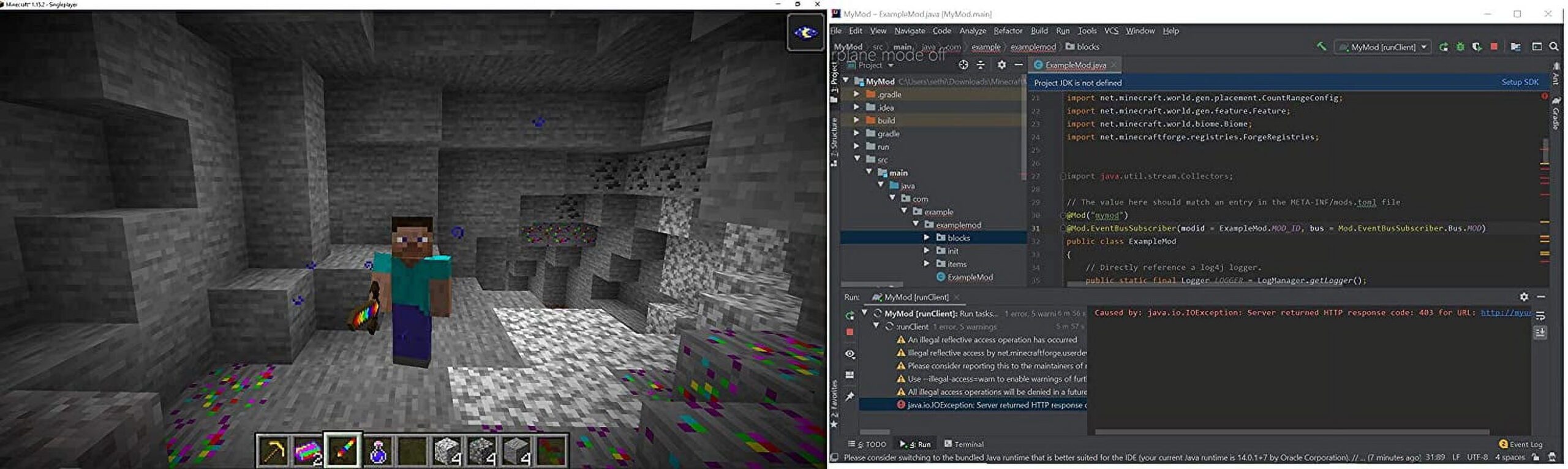Toggle soft-wrap in console output
The height and width of the screenshot is (469, 1568).
pyautogui.click(x=1540, y=316)
